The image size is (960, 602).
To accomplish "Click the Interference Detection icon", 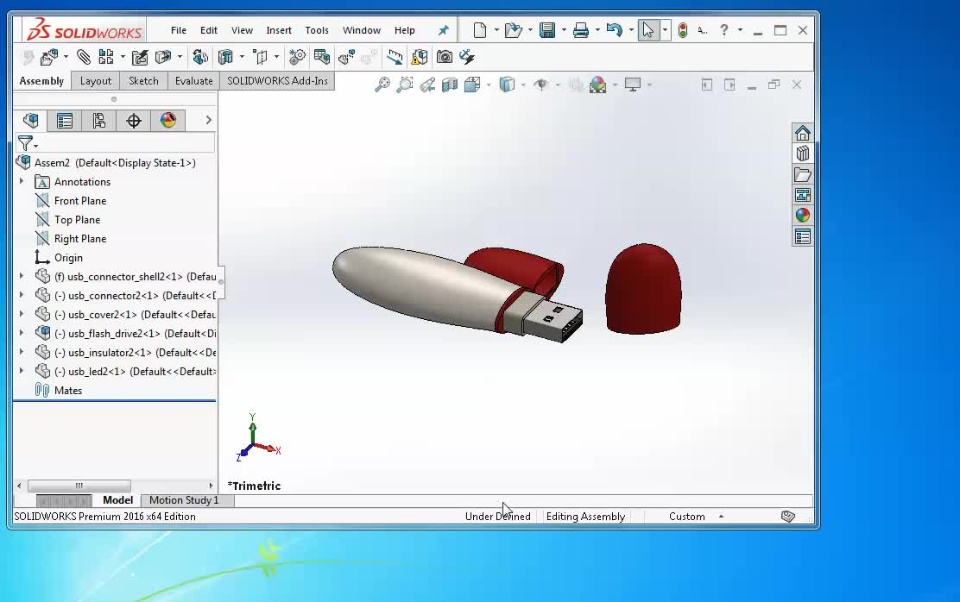I will click(x=419, y=58).
